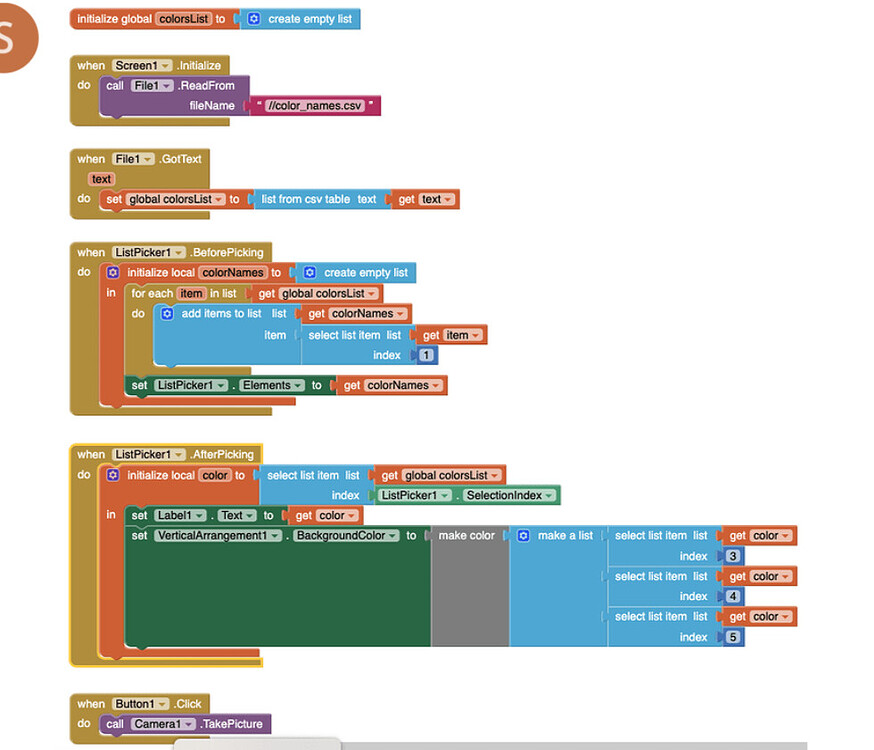
Task: Open the gear on the add items to list block
Action: tap(166, 313)
